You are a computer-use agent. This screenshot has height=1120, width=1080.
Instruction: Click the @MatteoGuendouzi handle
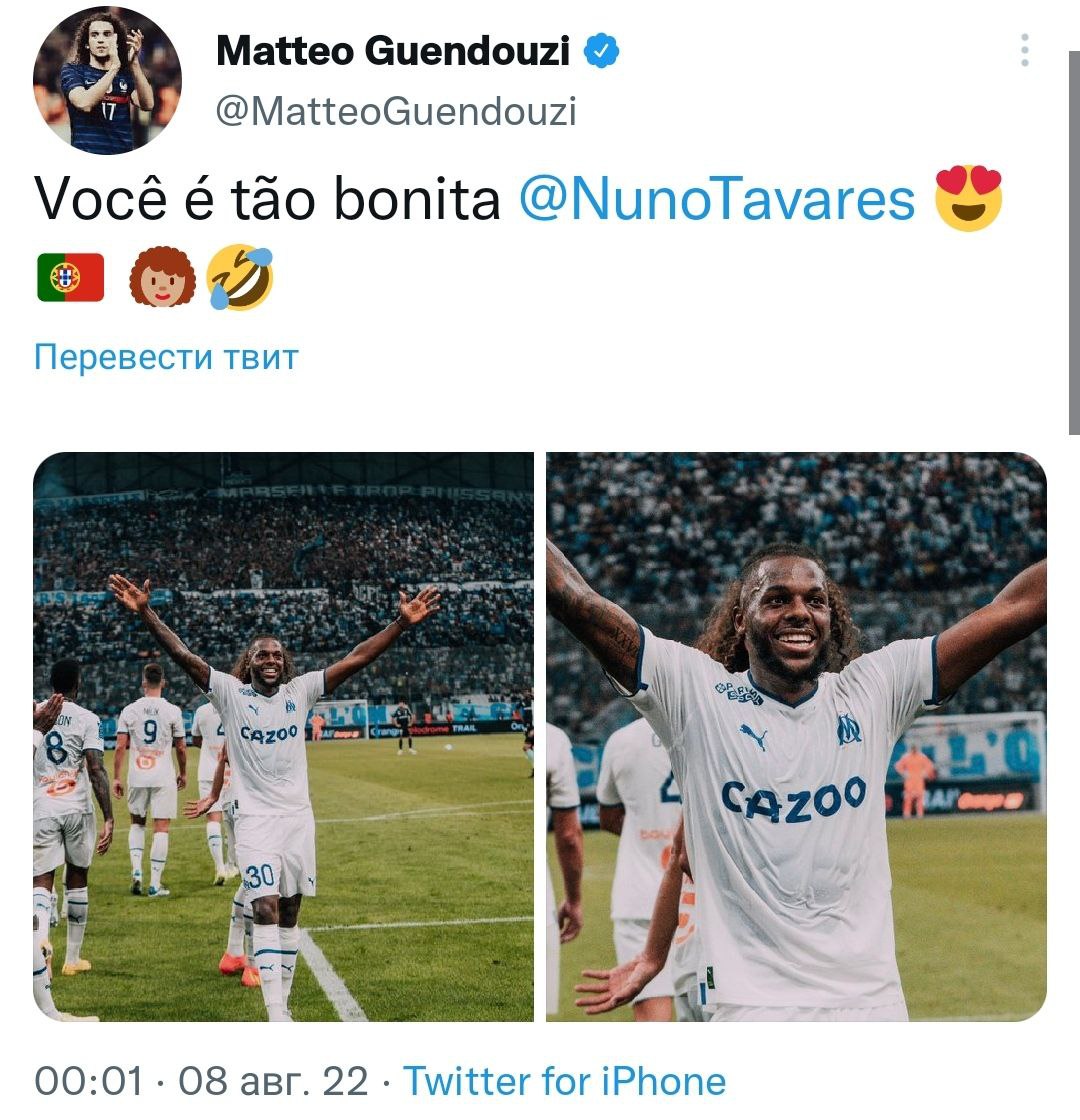pyautogui.click(x=396, y=111)
